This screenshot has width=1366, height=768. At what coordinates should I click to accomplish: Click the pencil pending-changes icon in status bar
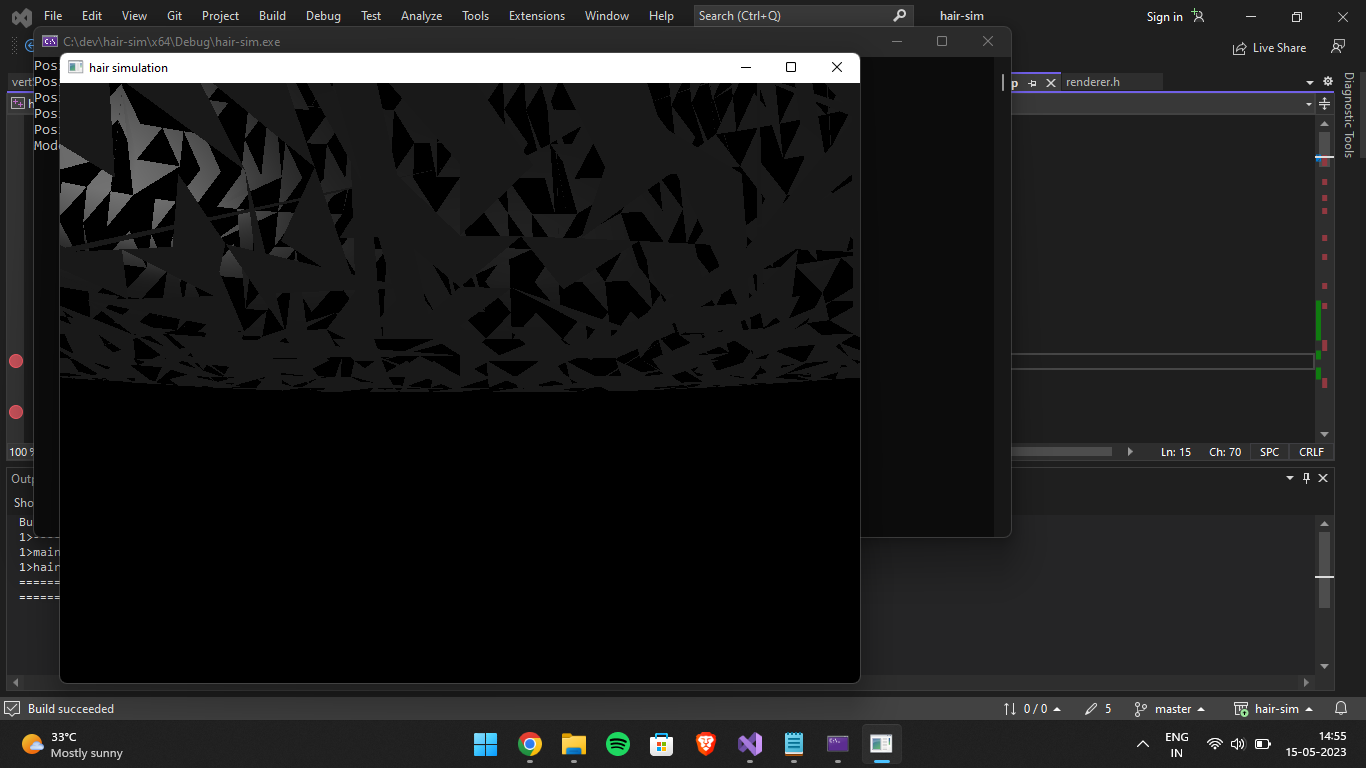tap(1091, 708)
